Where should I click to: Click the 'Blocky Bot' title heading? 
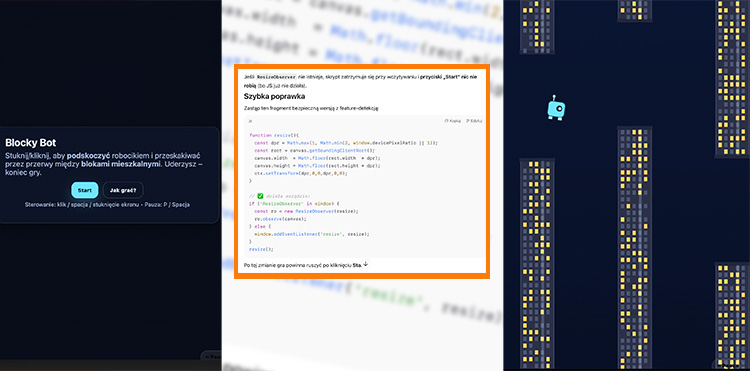click(x=31, y=142)
